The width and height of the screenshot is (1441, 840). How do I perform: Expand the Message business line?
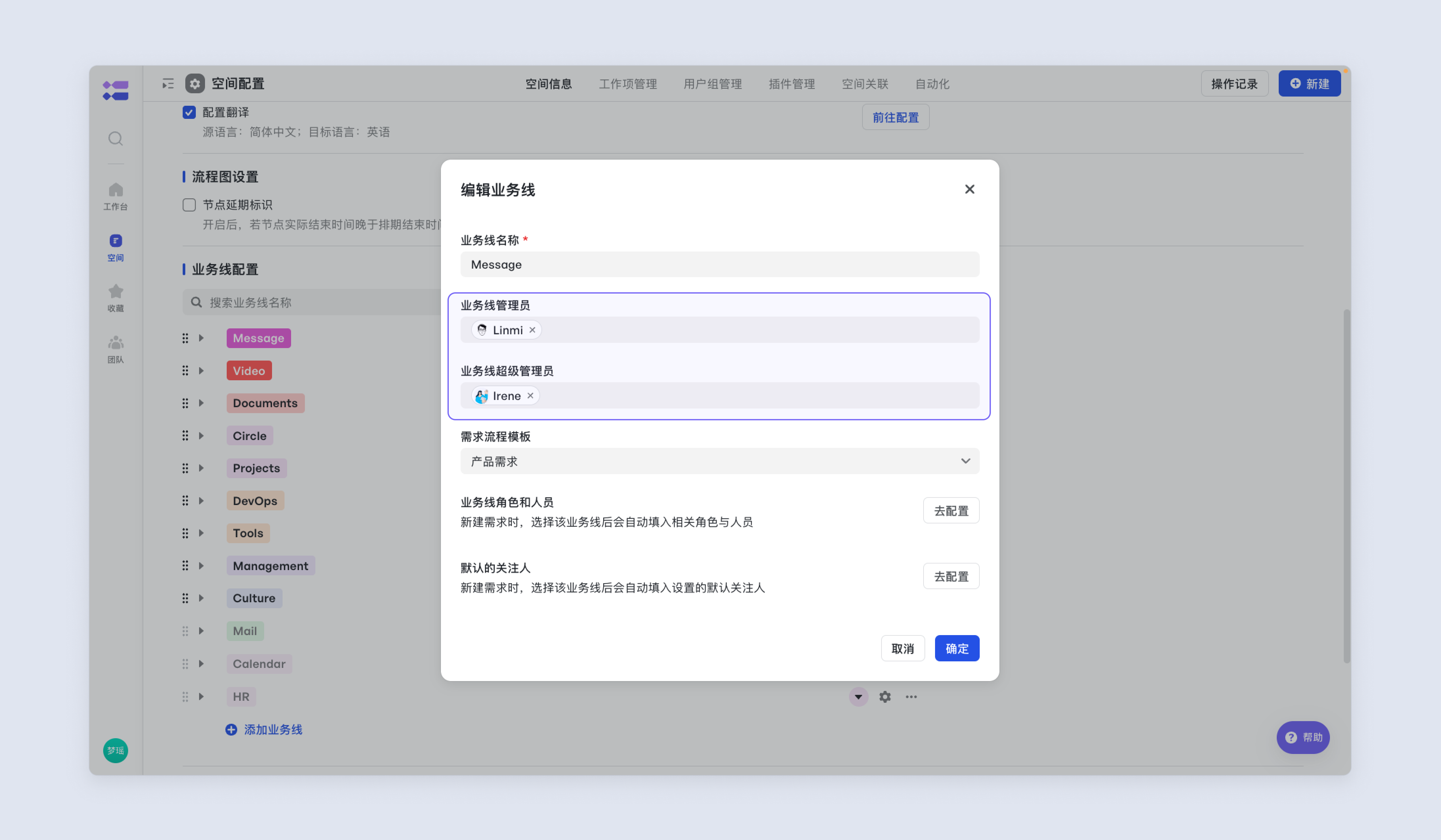201,338
